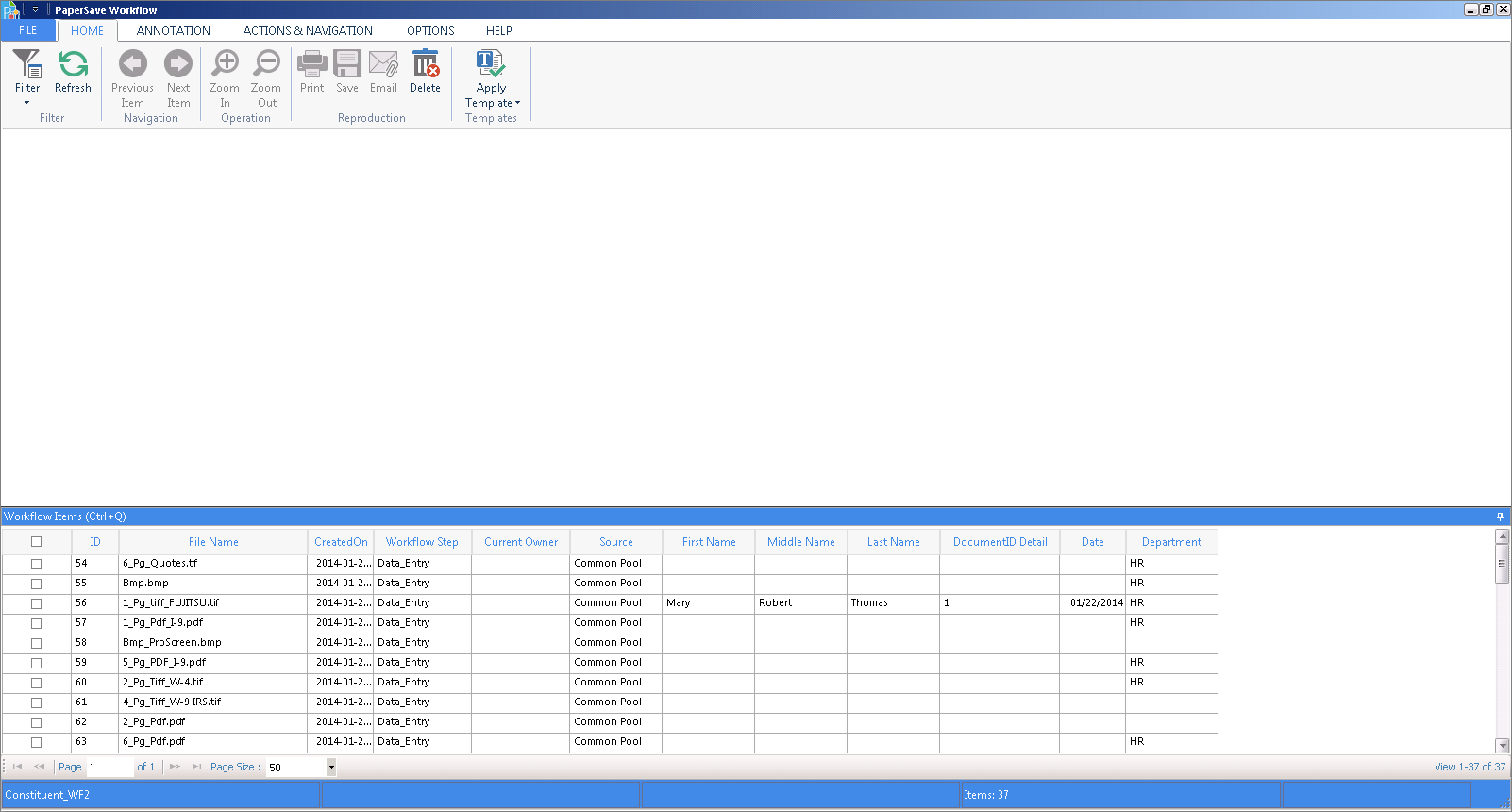Sort by Last Name column

(x=893, y=542)
